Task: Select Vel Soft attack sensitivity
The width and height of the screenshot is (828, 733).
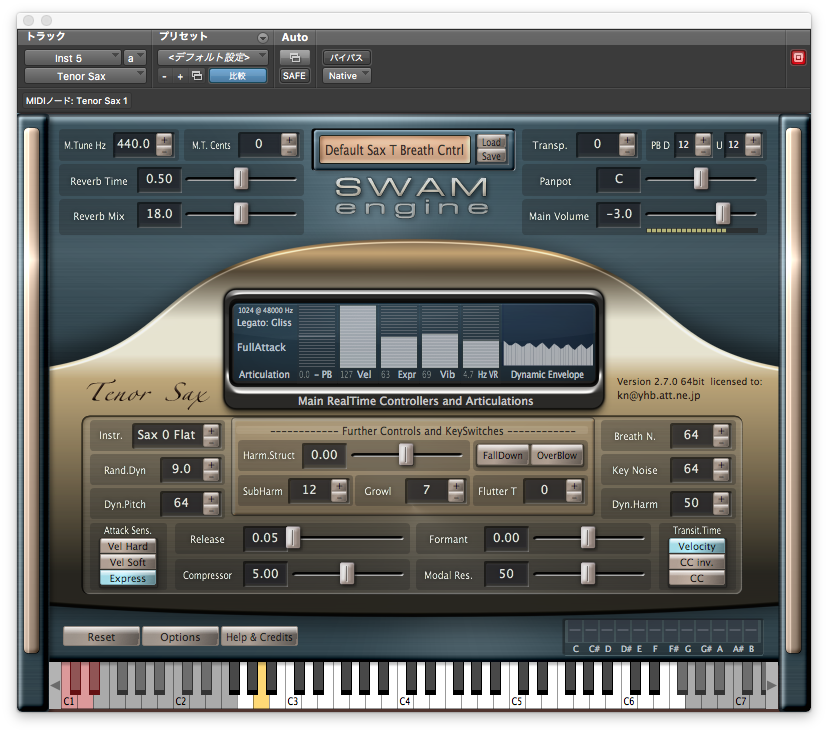Action: 128,562
